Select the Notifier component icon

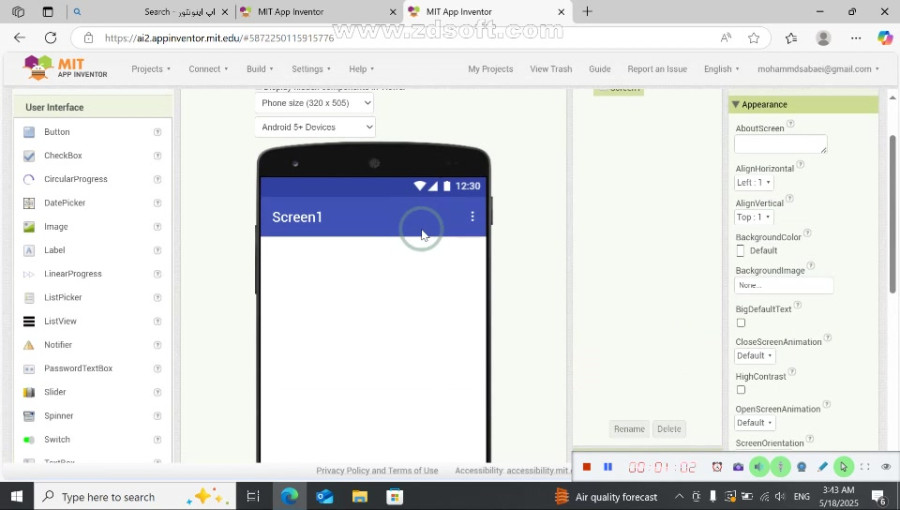point(29,345)
